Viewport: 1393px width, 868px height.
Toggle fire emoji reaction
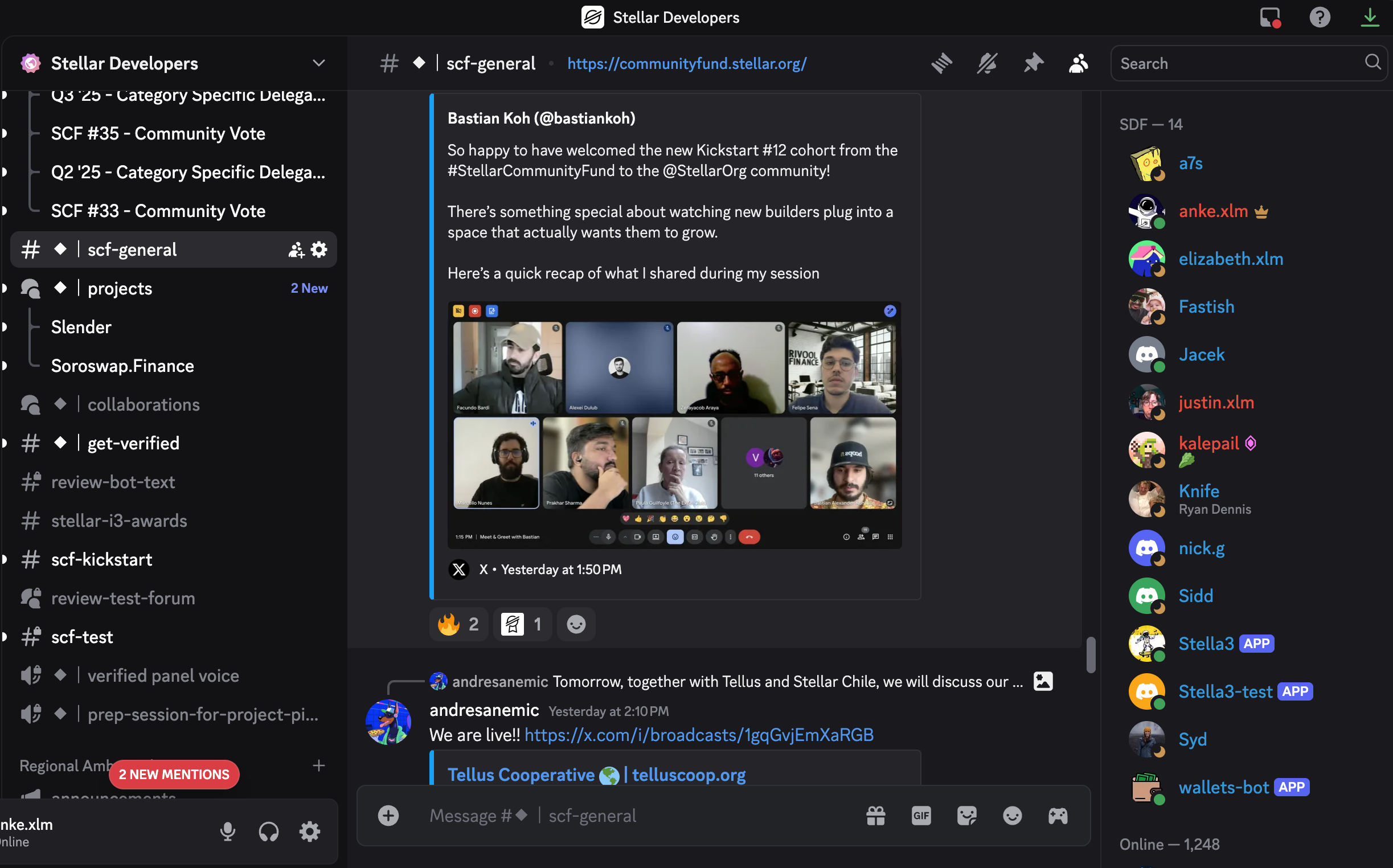coord(458,624)
